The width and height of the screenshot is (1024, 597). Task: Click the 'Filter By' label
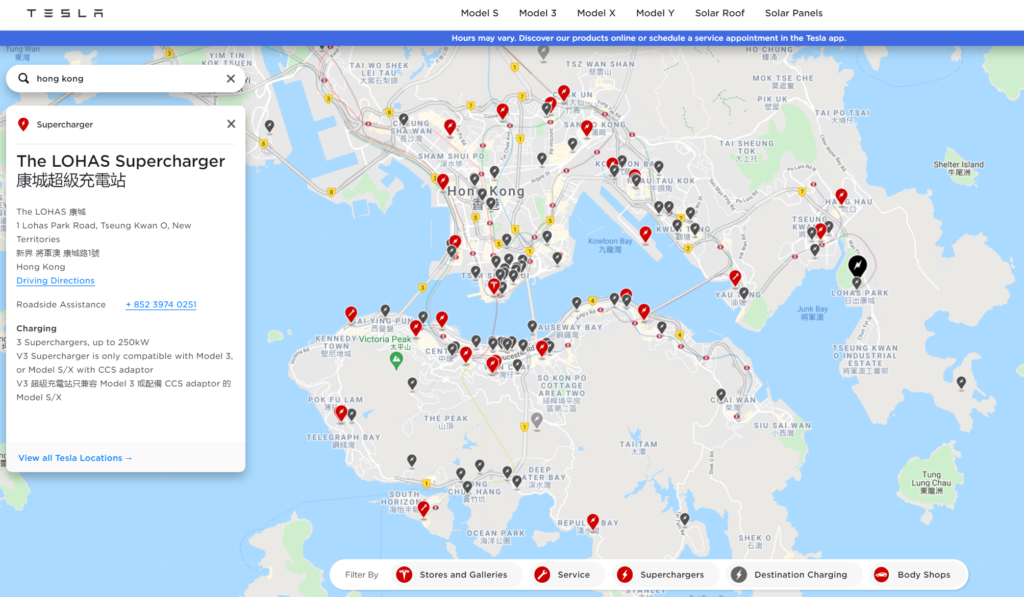362,575
